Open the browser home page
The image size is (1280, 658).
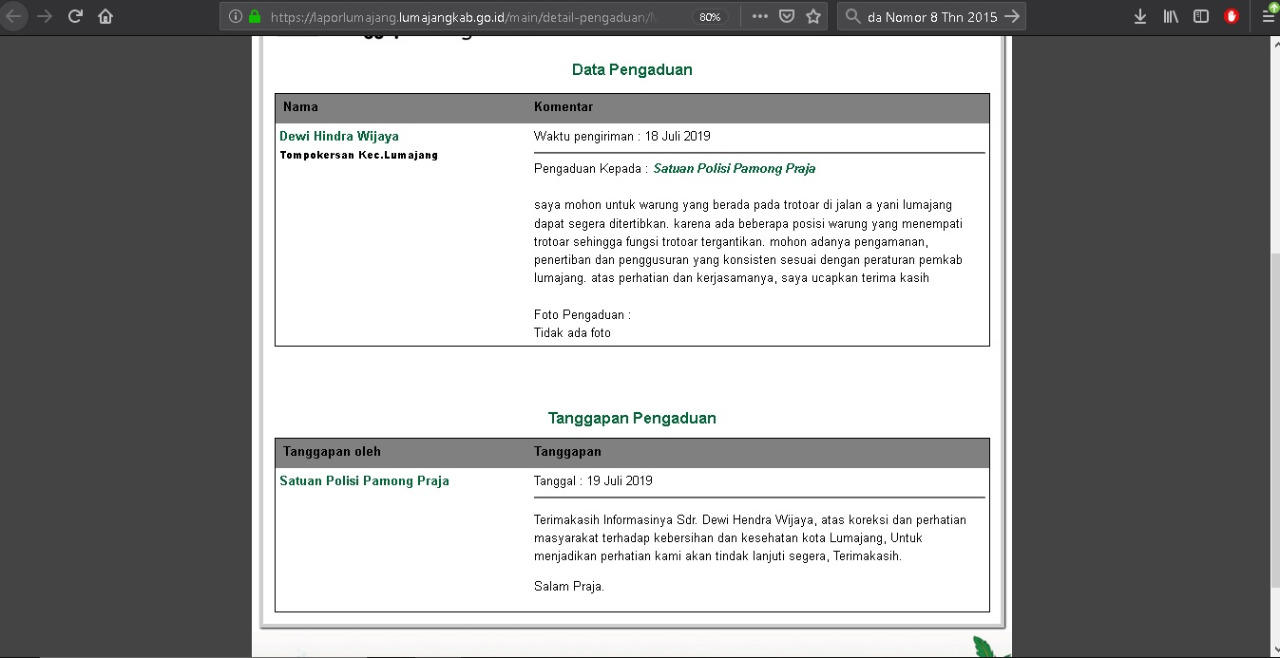coord(106,16)
